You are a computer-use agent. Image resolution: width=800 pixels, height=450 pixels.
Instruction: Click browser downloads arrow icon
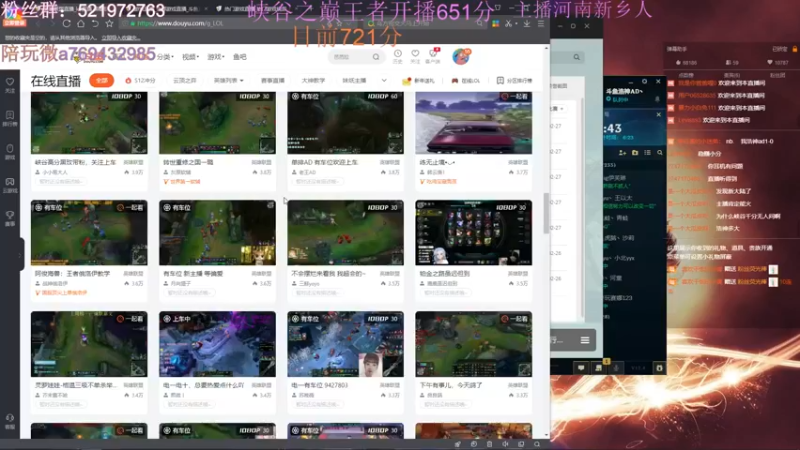[527, 23]
